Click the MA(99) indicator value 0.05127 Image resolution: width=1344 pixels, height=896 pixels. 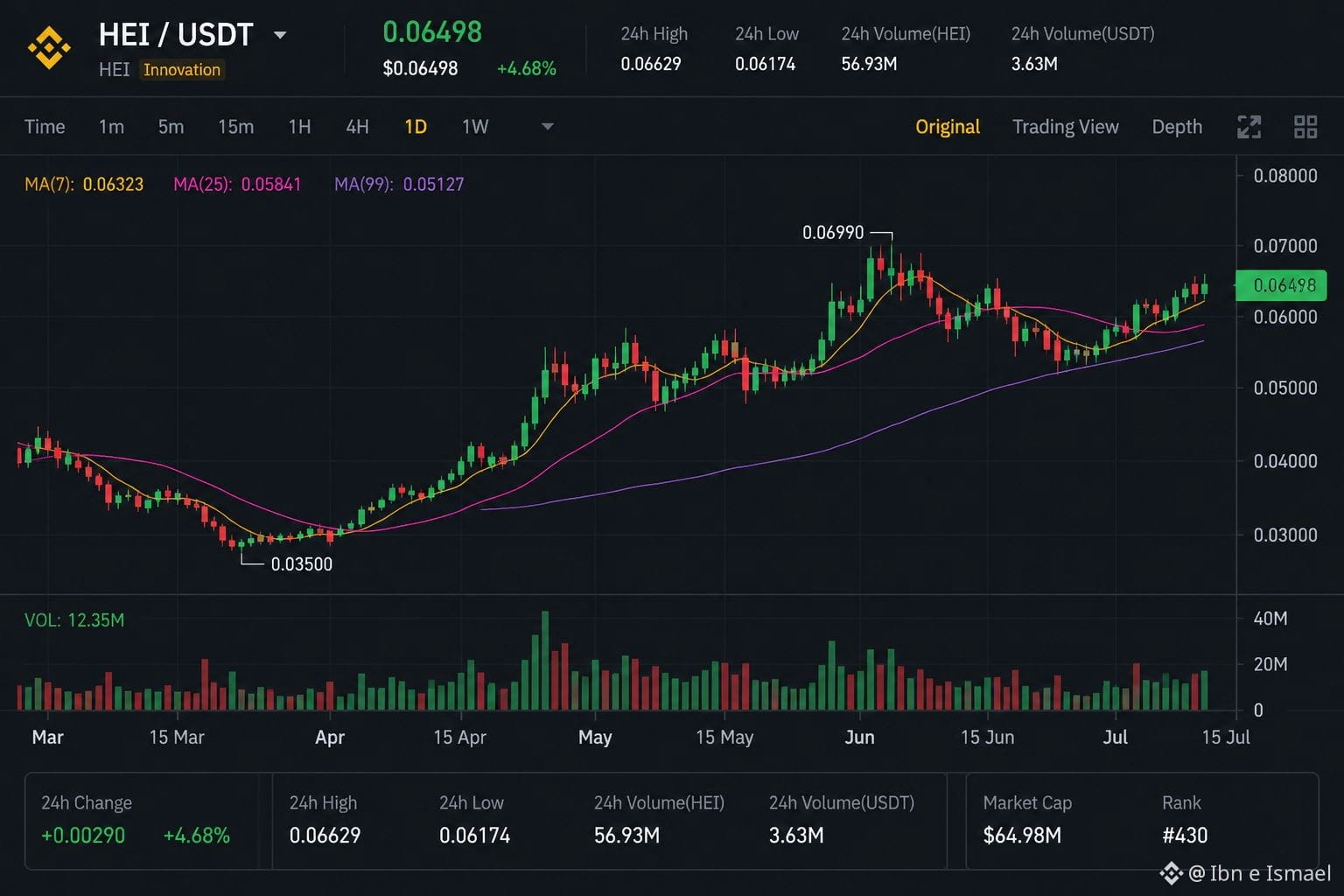[x=433, y=185]
